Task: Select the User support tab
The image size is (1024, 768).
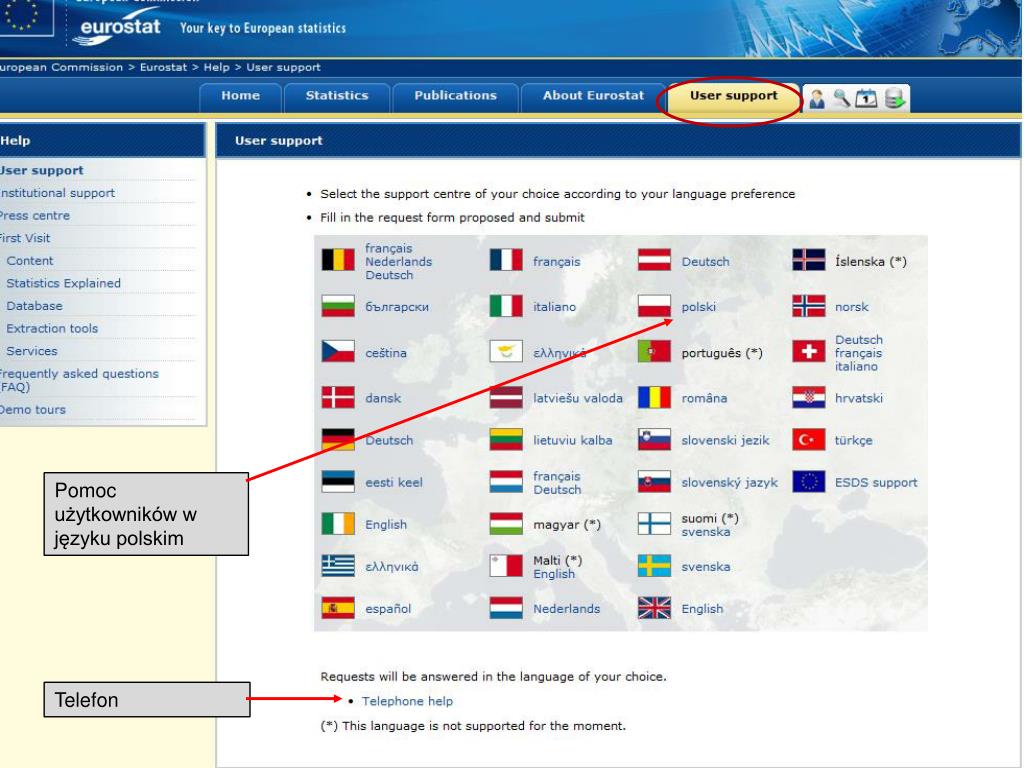Action: [733, 96]
